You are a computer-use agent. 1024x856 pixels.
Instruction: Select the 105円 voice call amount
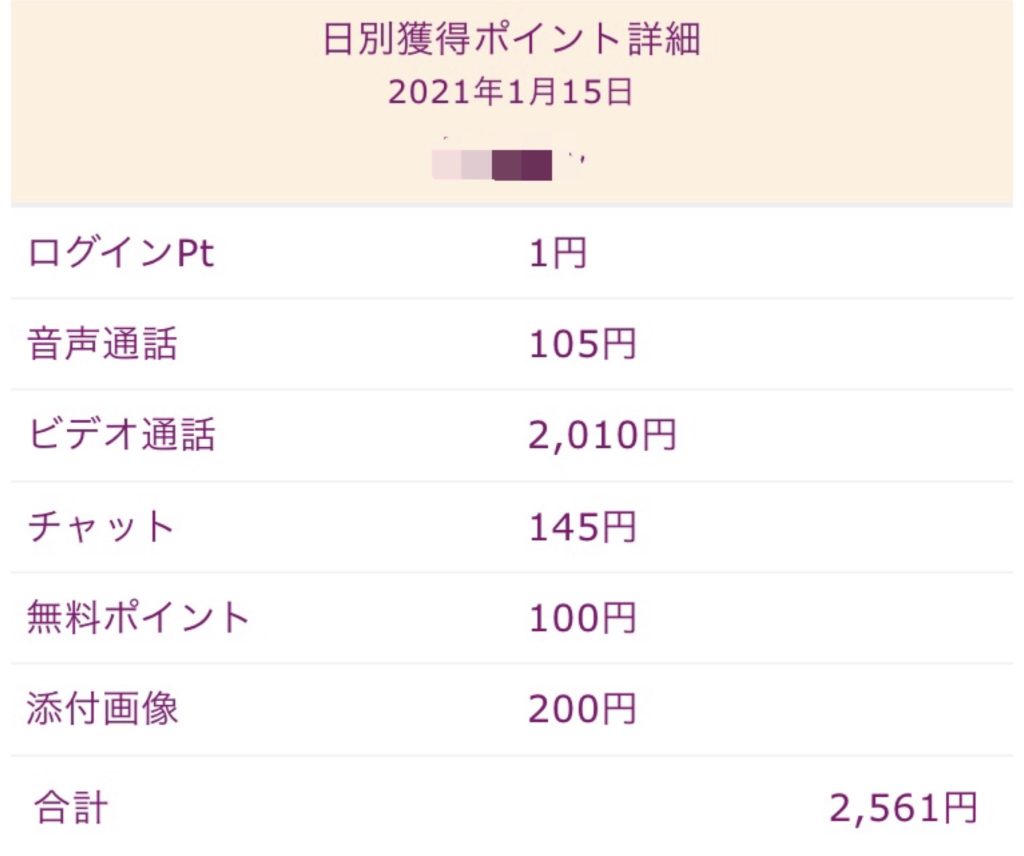coord(582,345)
